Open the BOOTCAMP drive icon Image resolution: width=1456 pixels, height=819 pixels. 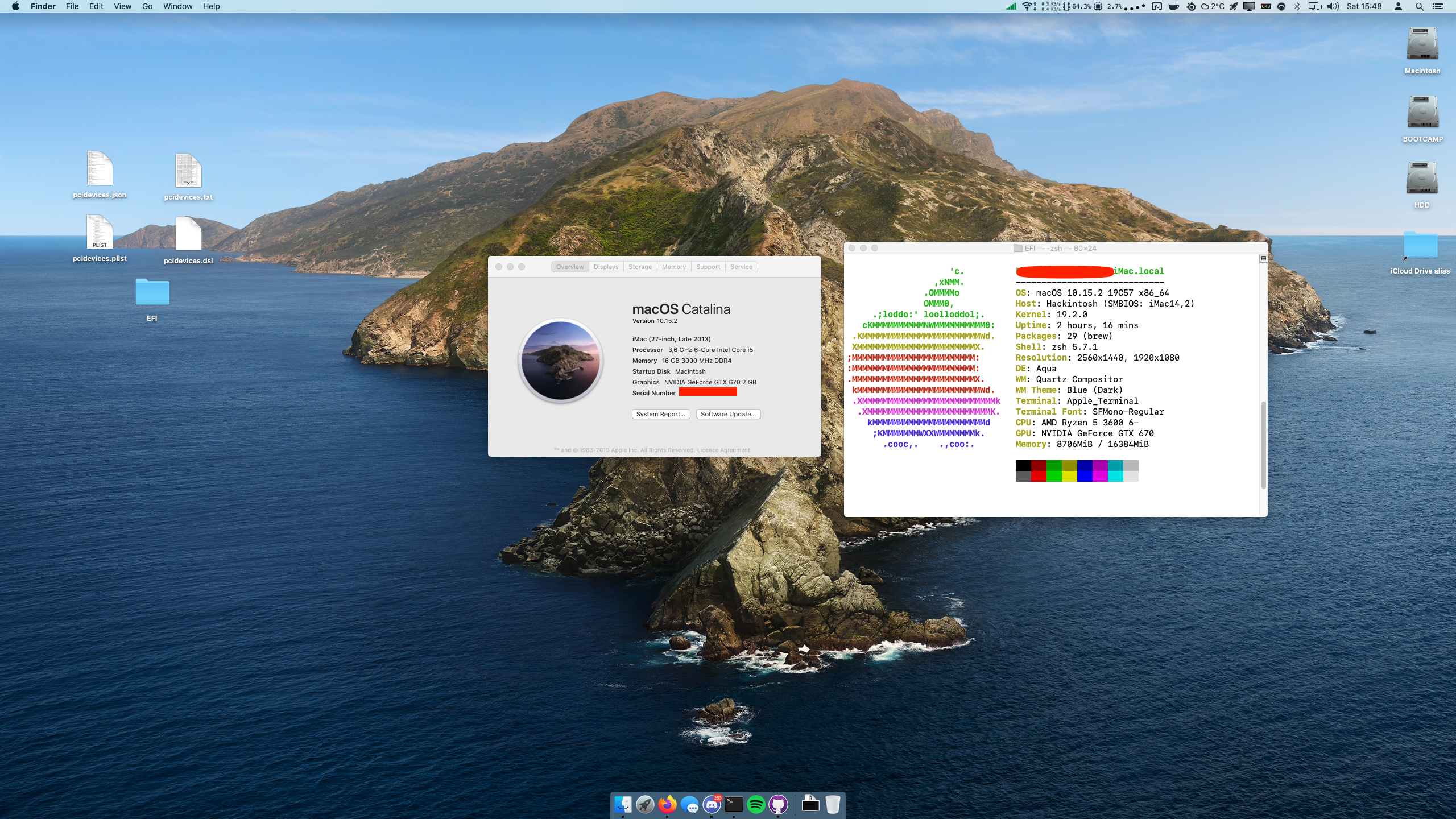point(1422,113)
